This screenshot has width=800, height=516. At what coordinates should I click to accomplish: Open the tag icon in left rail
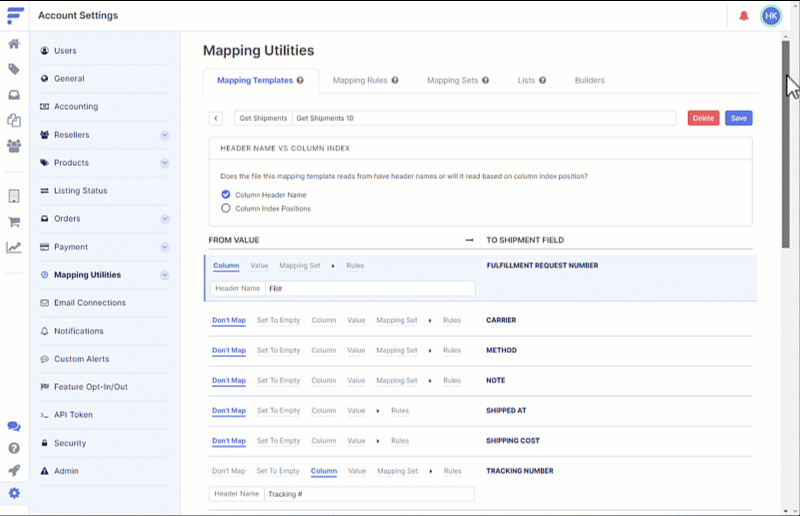(14, 69)
